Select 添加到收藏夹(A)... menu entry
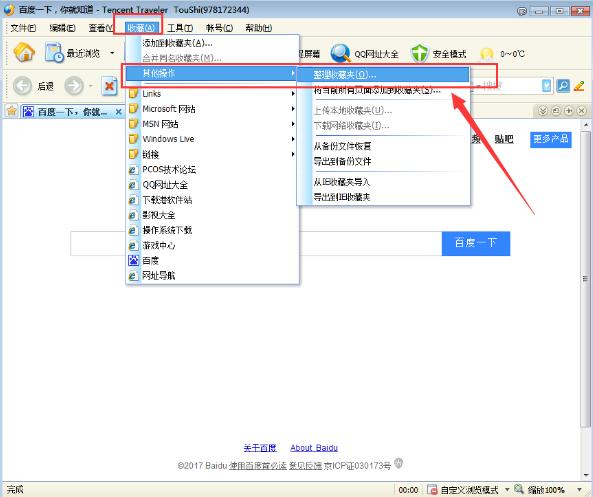The image size is (593, 497). (212, 43)
